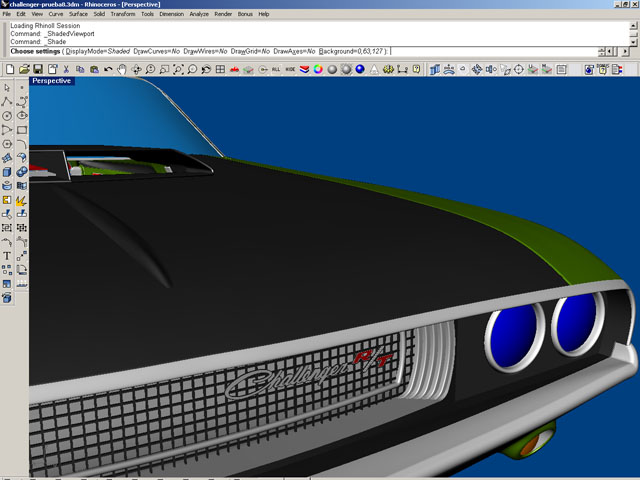Screen dimensions: 640x480
Task: Click the Paste clipboard icon
Action: [x=94, y=69]
